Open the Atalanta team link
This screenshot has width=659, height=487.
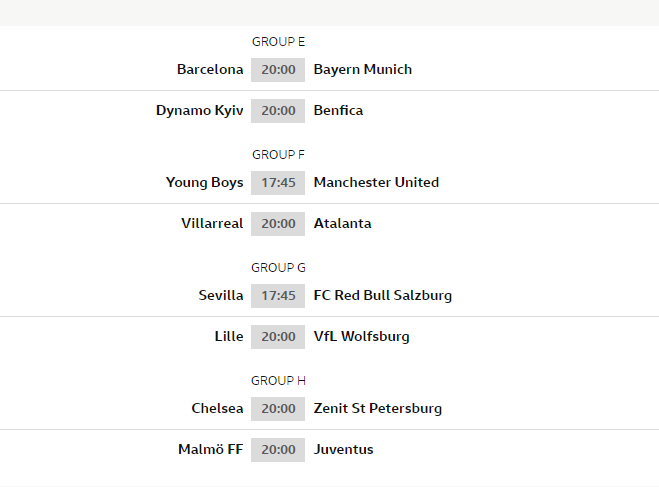343,223
